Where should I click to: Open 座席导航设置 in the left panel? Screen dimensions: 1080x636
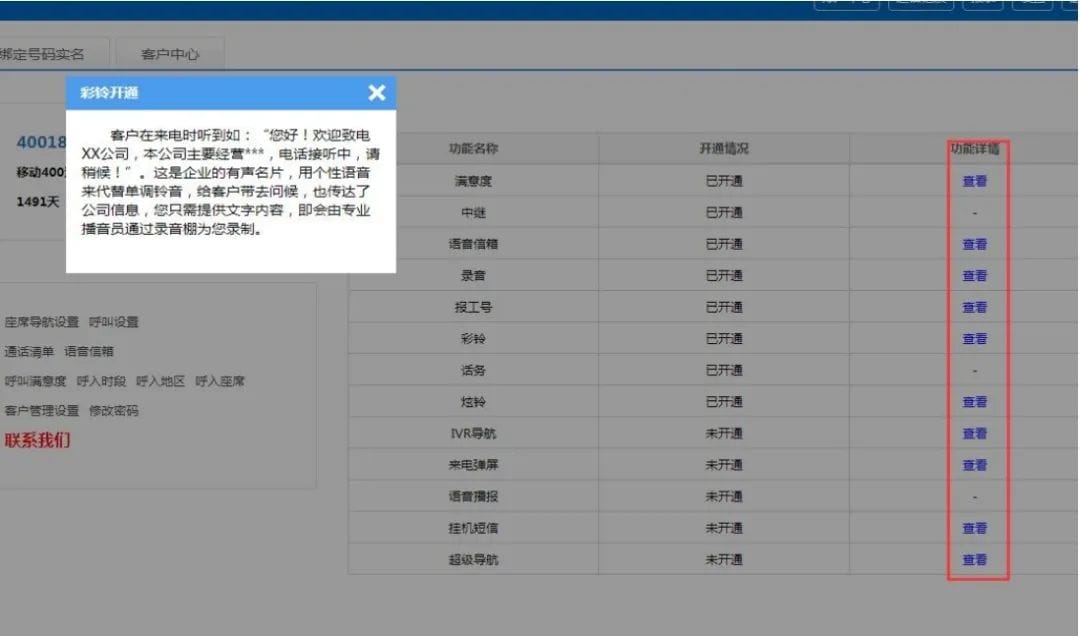point(41,322)
